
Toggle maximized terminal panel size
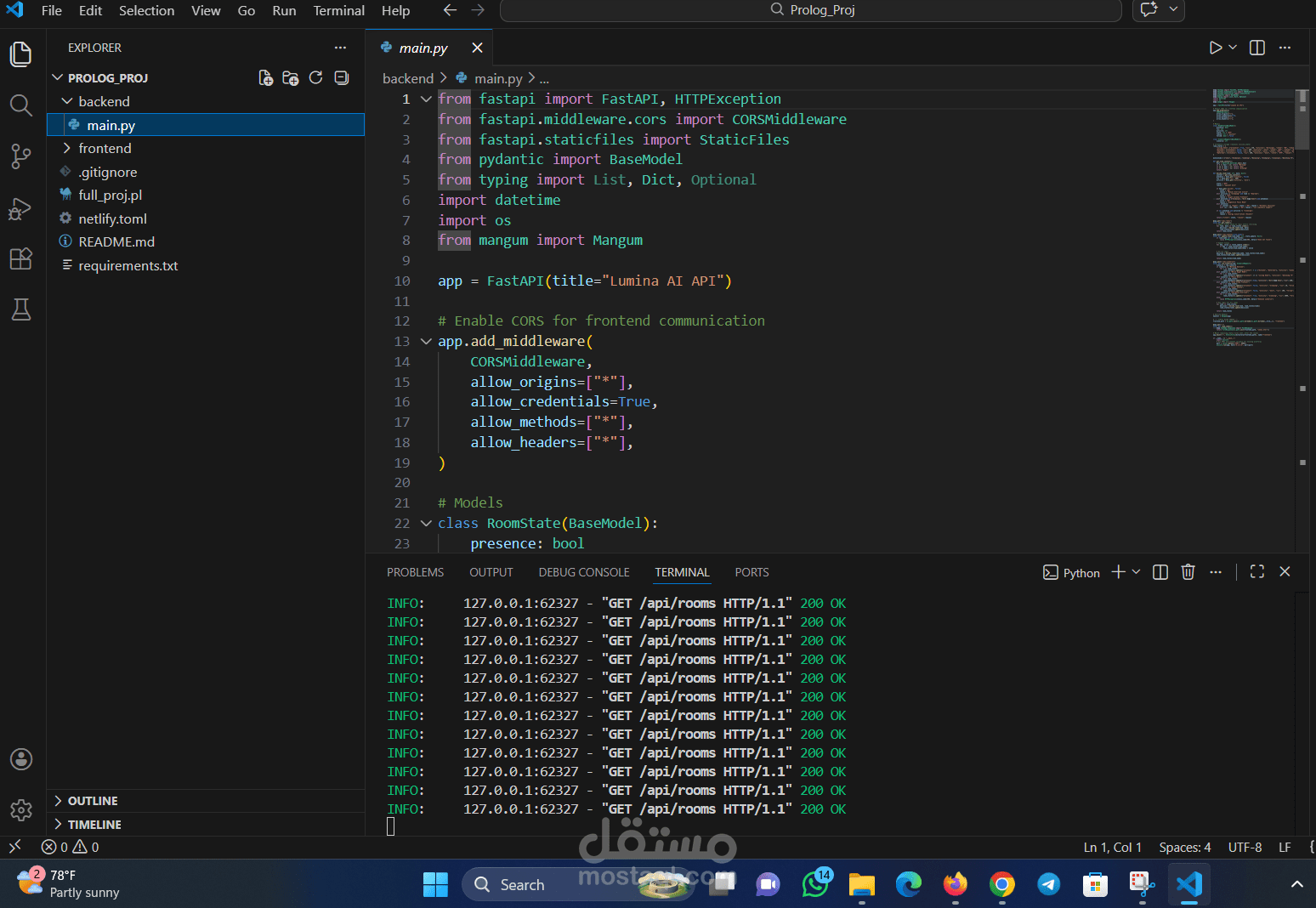[x=1256, y=572]
